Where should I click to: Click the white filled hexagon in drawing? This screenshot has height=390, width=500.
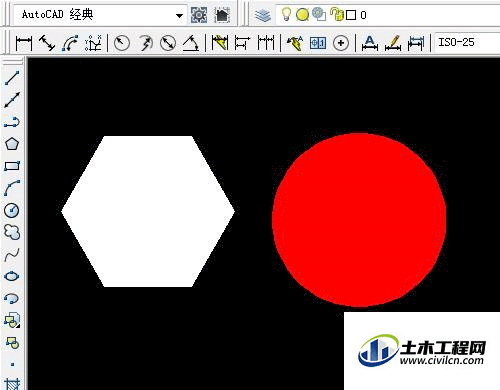click(x=148, y=211)
